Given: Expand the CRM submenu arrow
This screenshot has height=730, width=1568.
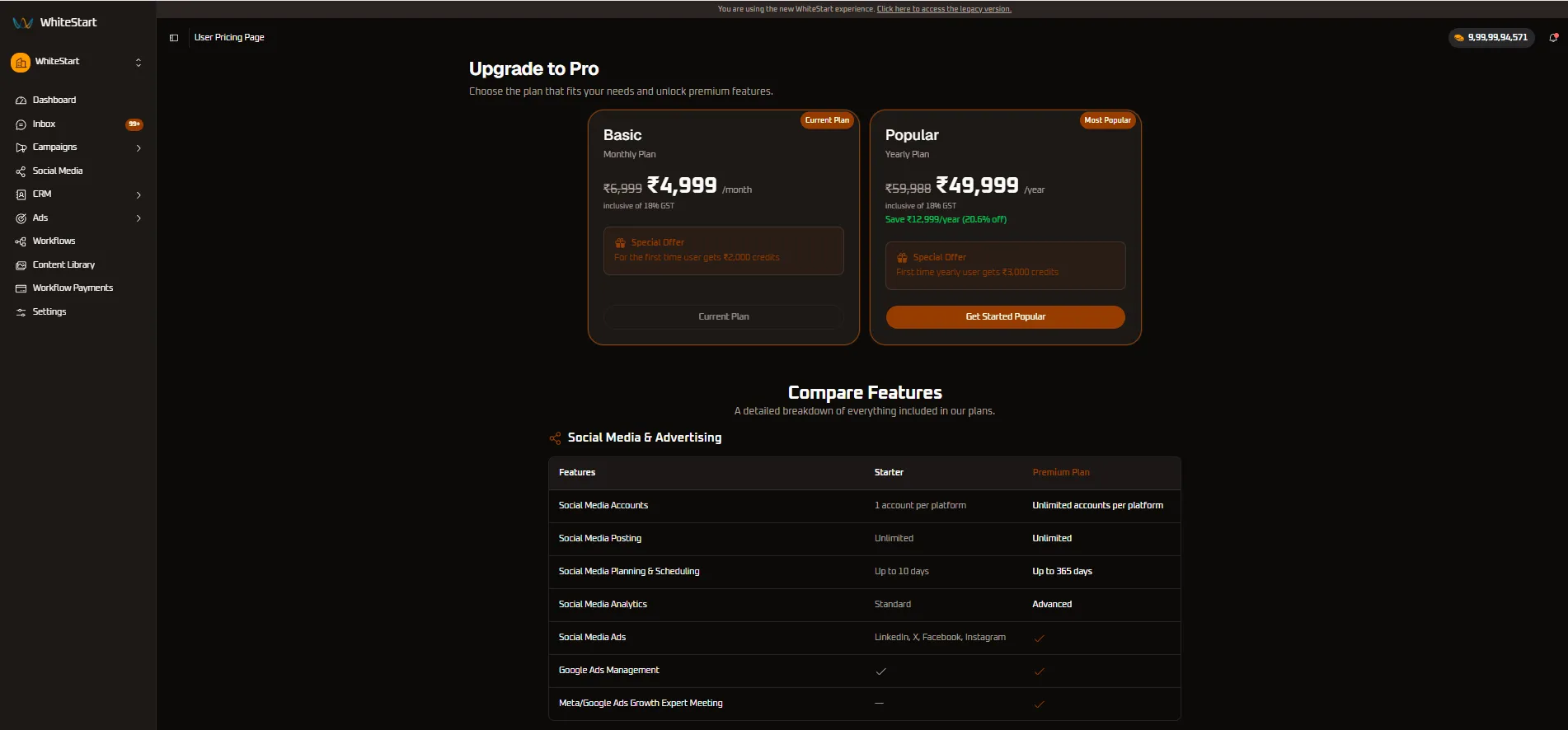Looking at the screenshot, I should click(x=138, y=195).
